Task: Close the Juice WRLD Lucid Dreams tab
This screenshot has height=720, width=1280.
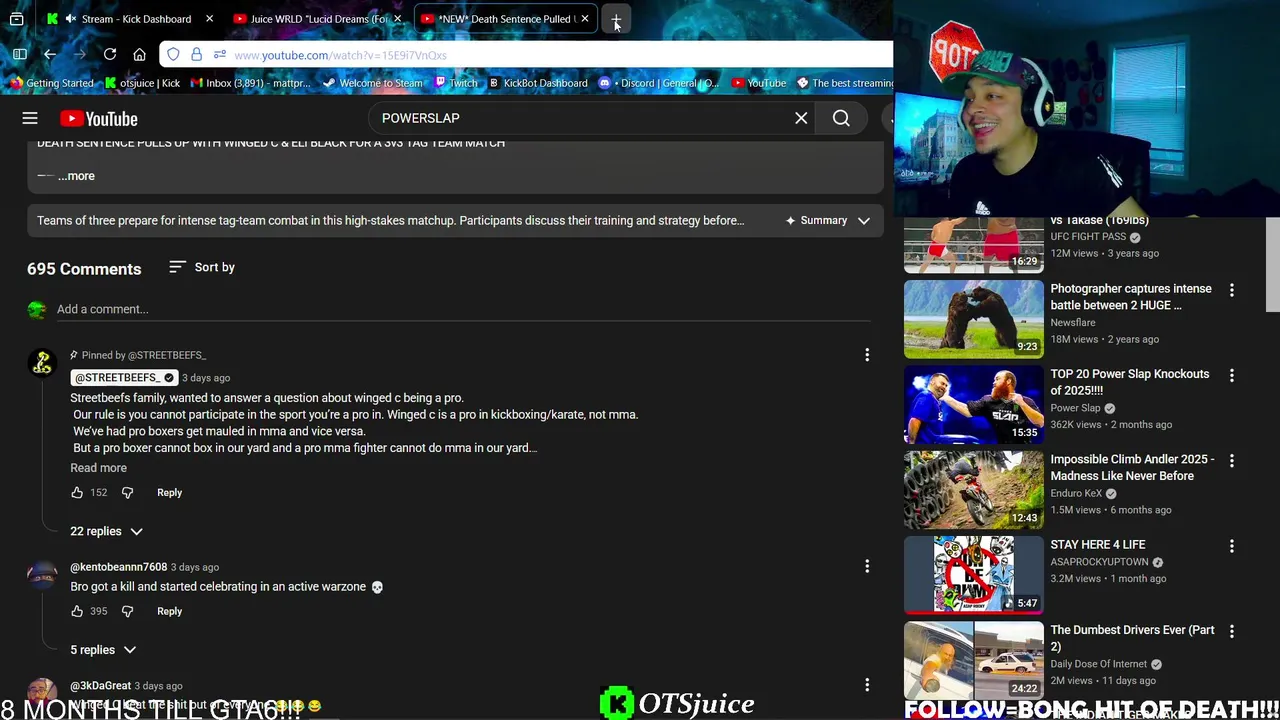Action: click(x=397, y=19)
